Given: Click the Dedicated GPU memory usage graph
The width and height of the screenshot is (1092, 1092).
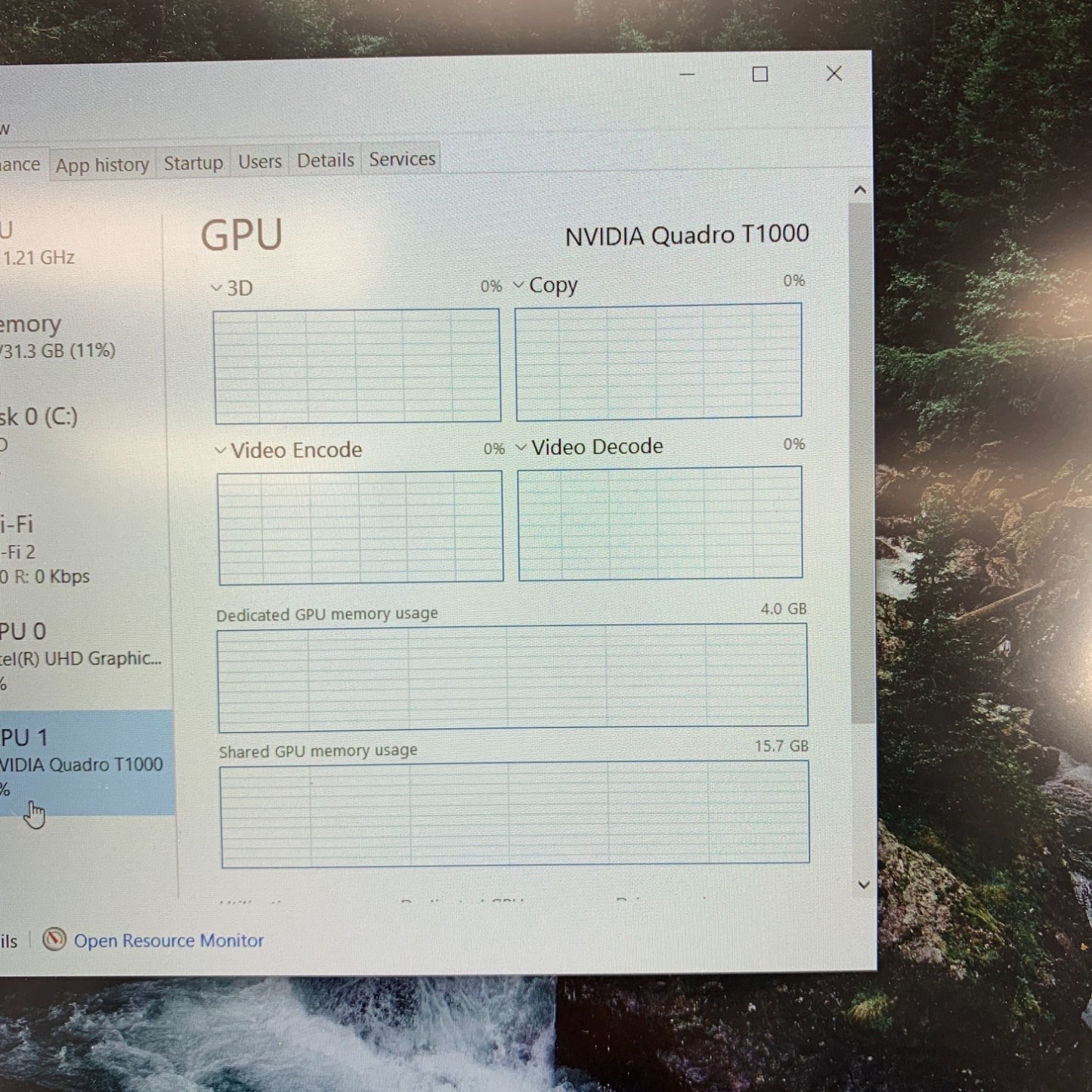Looking at the screenshot, I should (x=512, y=678).
